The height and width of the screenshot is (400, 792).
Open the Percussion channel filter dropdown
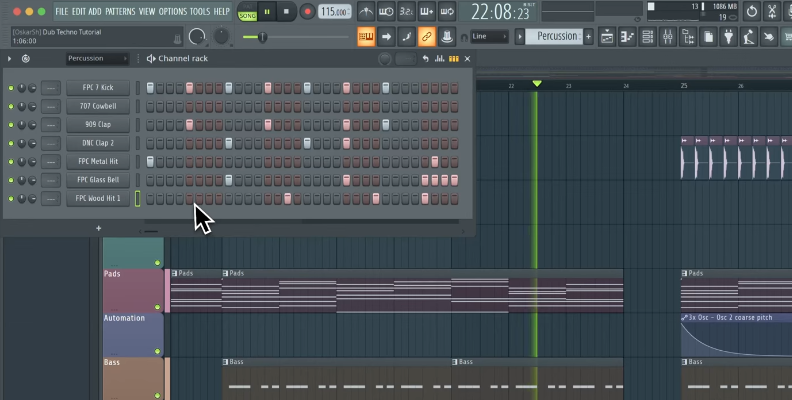[x=97, y=59]
